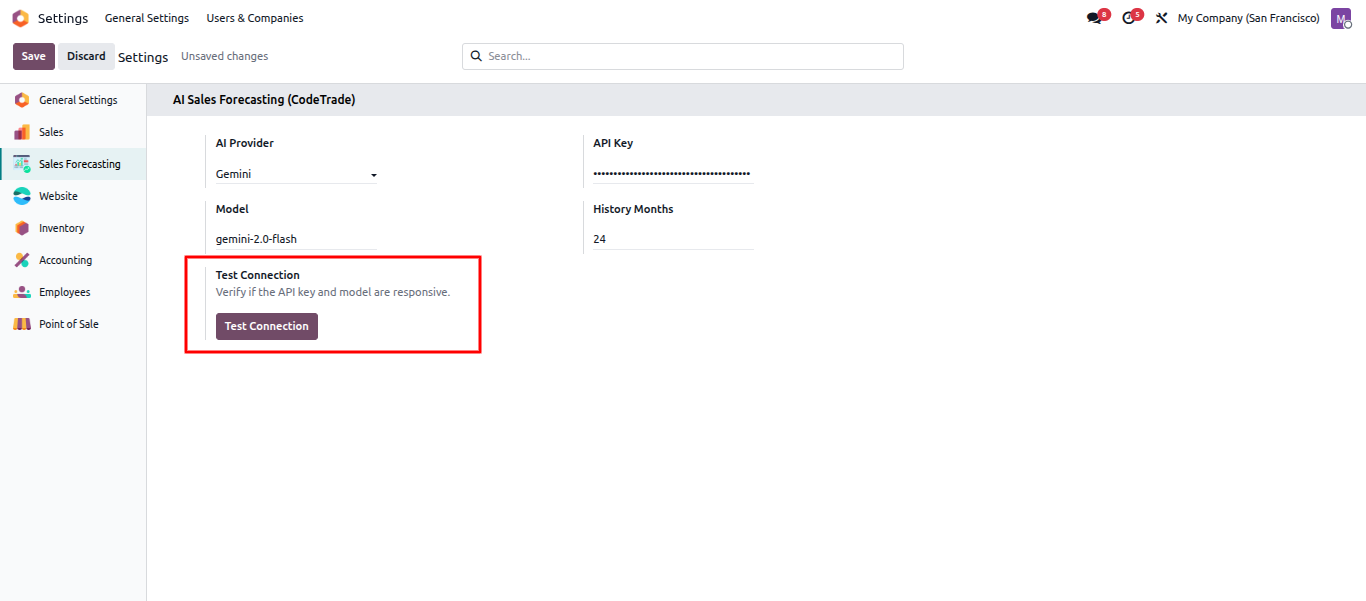Select Website section in sidebar
This screenshot has width=1366, height=601.
[73, 196]
